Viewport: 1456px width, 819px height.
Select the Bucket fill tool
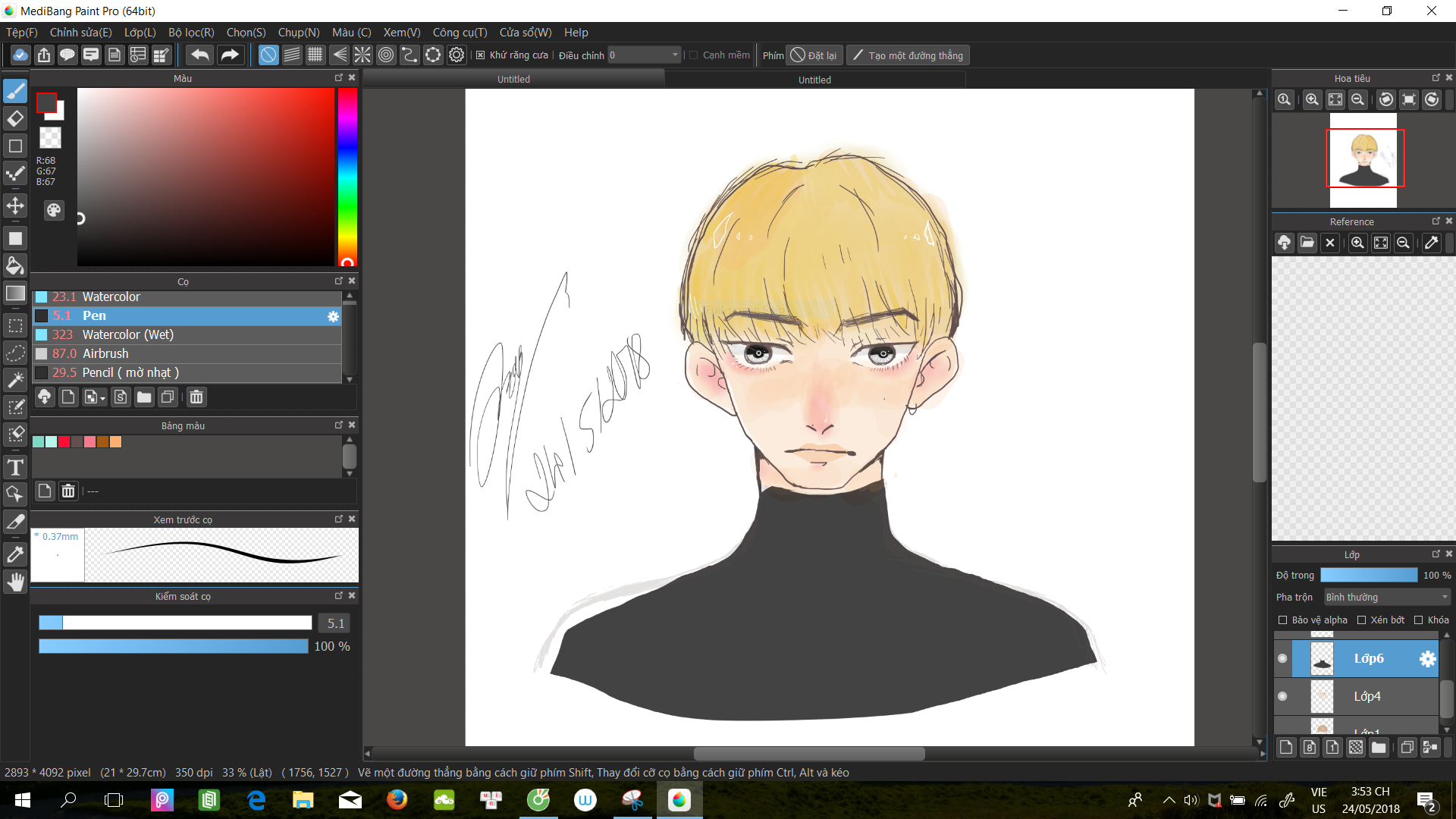[x=15, y=265]
